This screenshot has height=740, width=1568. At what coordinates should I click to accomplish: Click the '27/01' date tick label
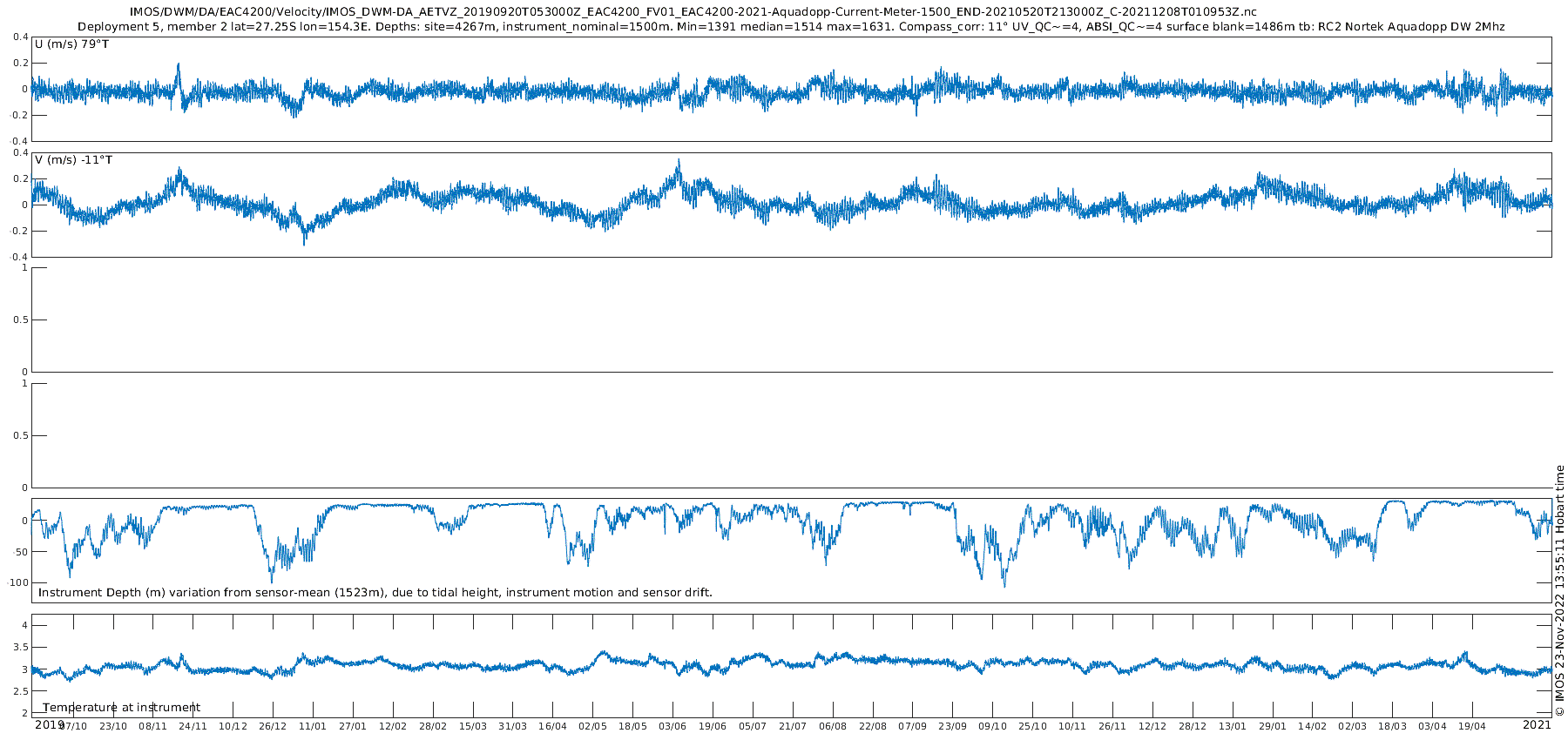click(x=353, y=726)
